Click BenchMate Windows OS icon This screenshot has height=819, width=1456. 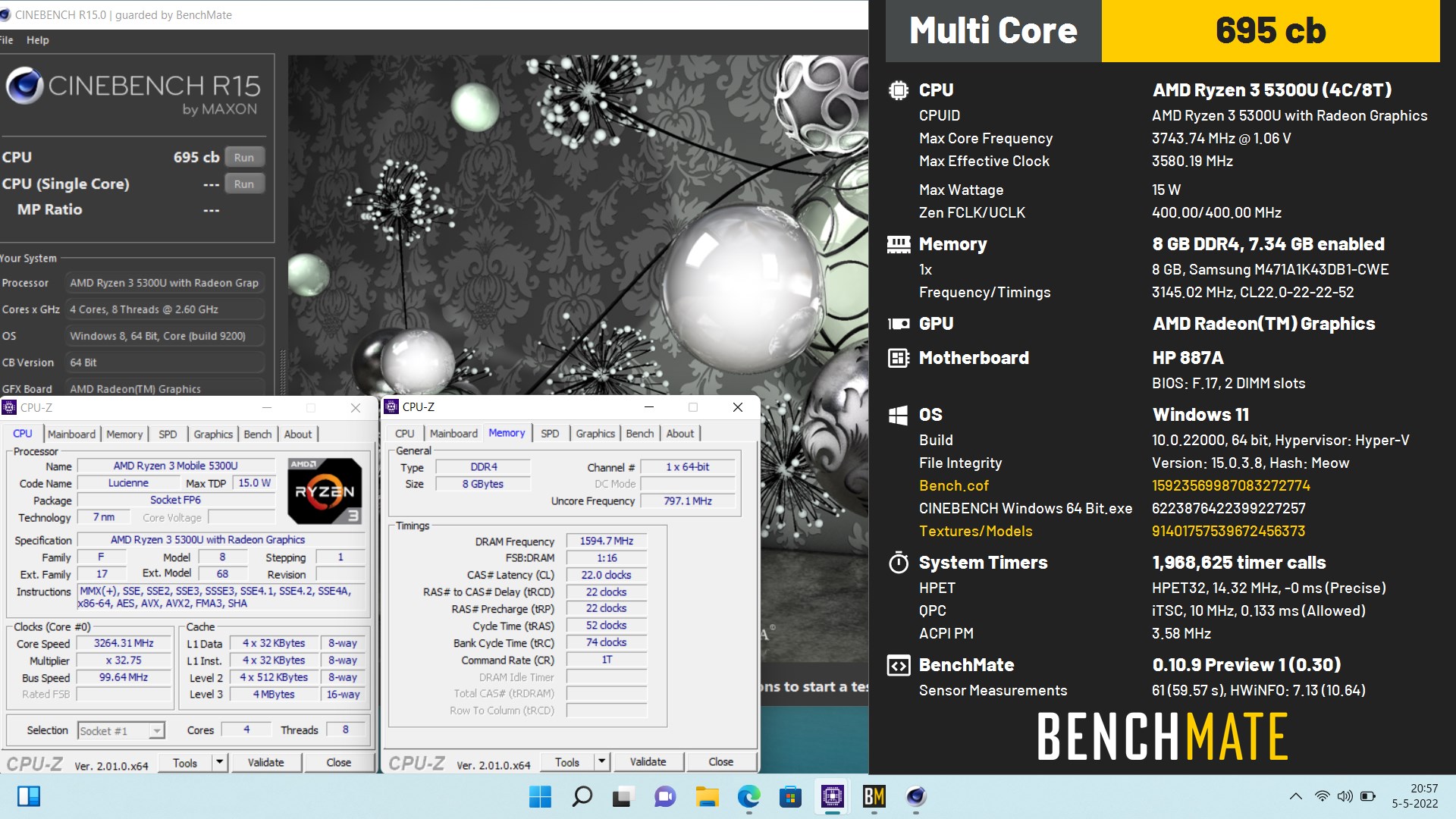(x=899, y=415)
